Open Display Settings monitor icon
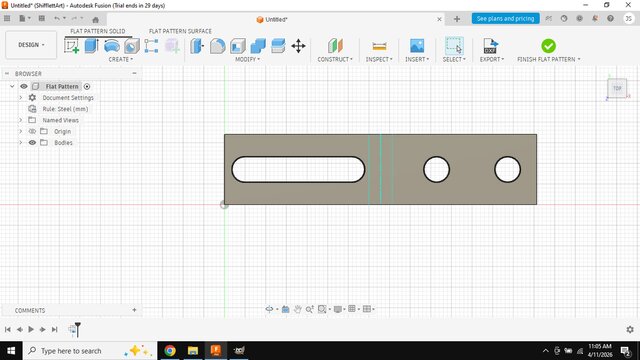 pos(338,309)
